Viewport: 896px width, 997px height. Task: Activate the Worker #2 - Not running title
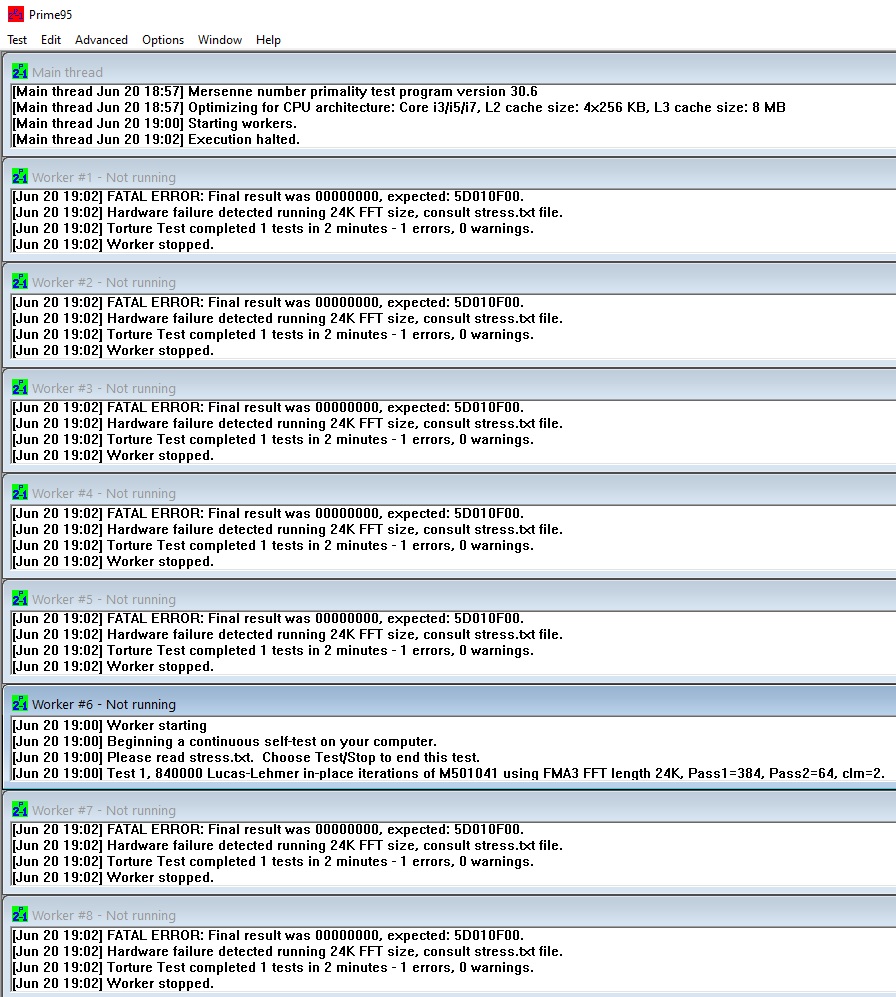(x=104, y=282)
